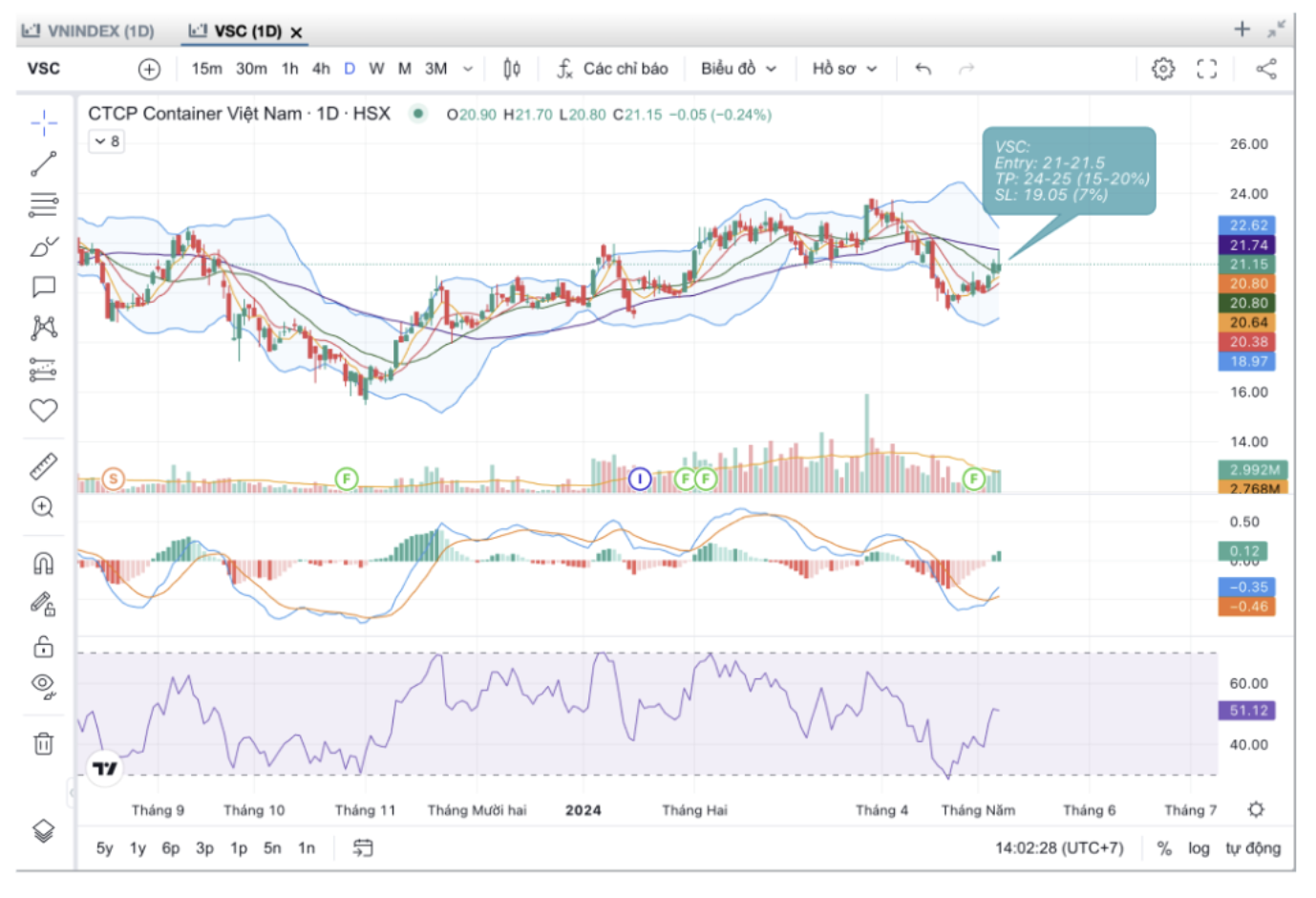Screen dimensions: 1316x898
Task: Toggle percent scale mode
Action: point(1164,848)
